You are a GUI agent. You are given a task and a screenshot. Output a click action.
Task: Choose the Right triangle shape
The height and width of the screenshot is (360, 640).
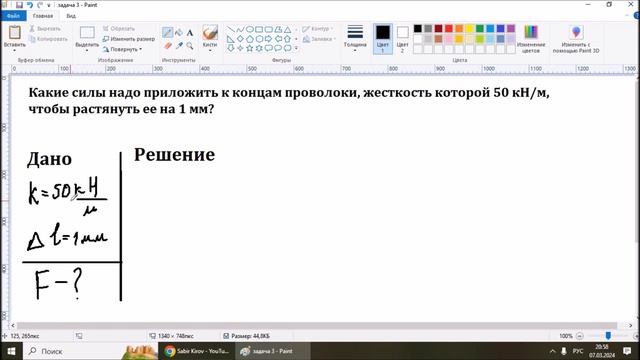(x=231, y=39)
